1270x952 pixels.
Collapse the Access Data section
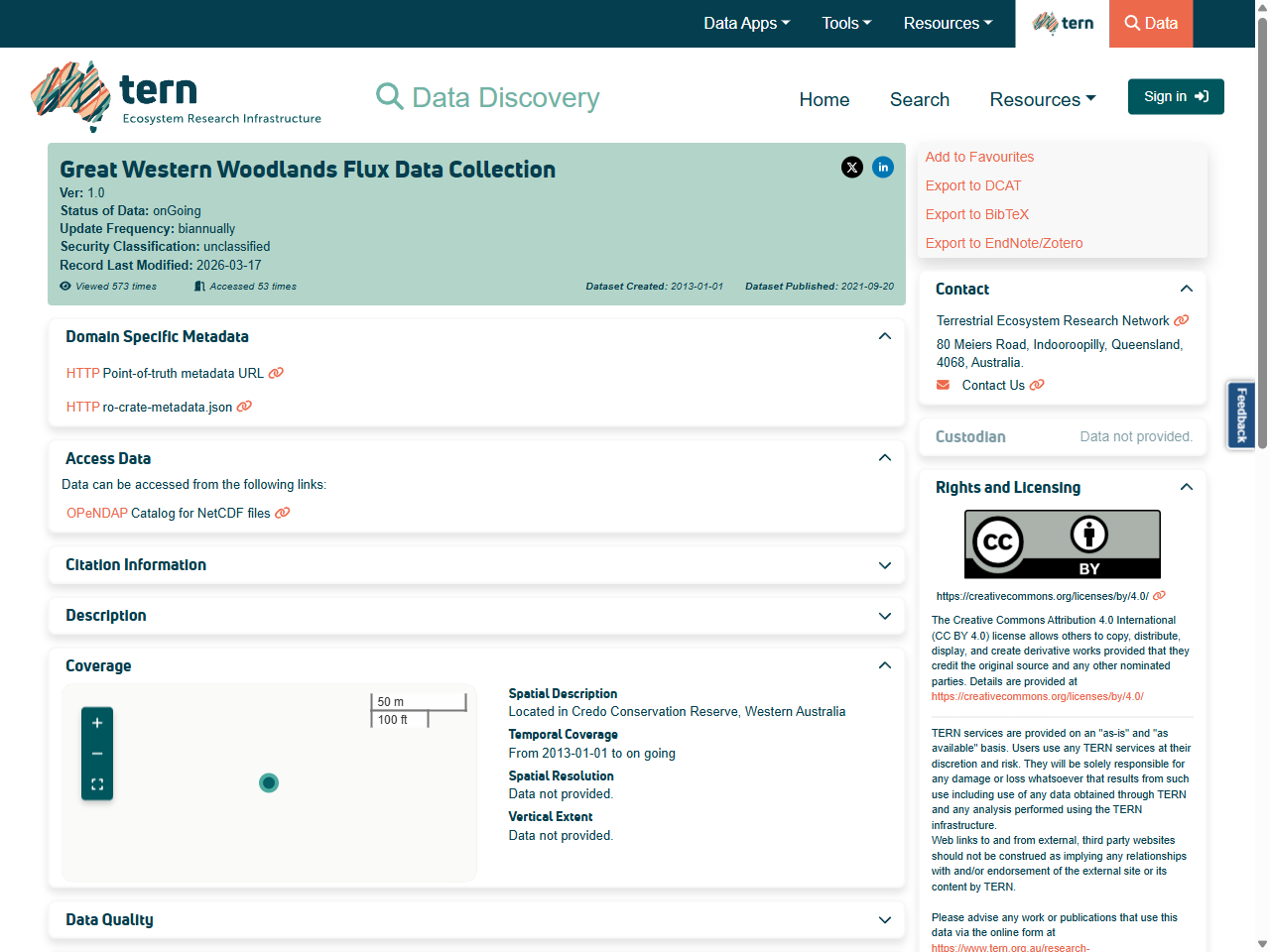click(885, 458)
